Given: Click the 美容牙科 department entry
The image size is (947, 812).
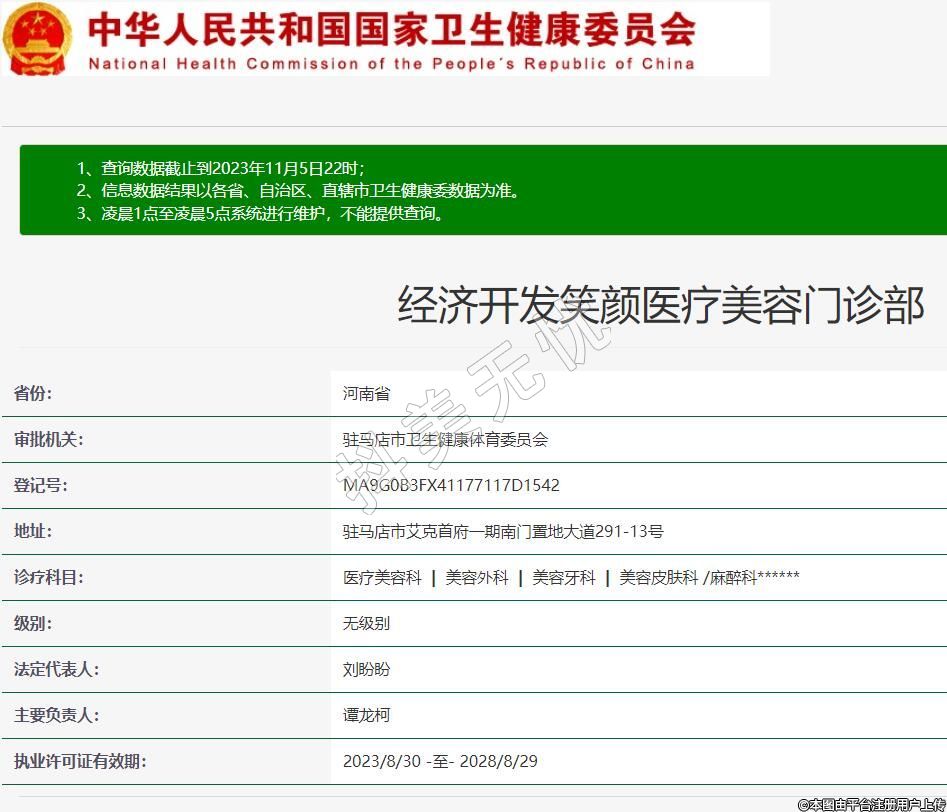Looking at the screenshot, I should [x=564, y=577].
